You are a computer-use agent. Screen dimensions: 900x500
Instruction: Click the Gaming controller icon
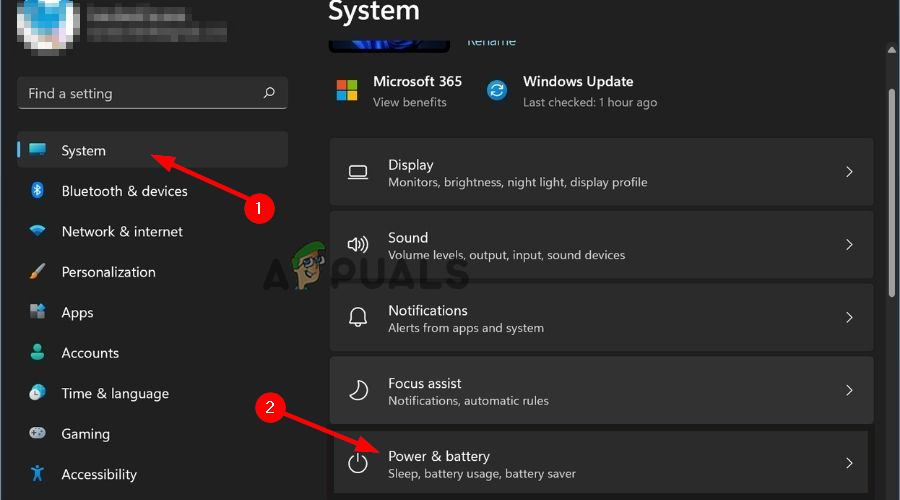click(x=37, y=434)
